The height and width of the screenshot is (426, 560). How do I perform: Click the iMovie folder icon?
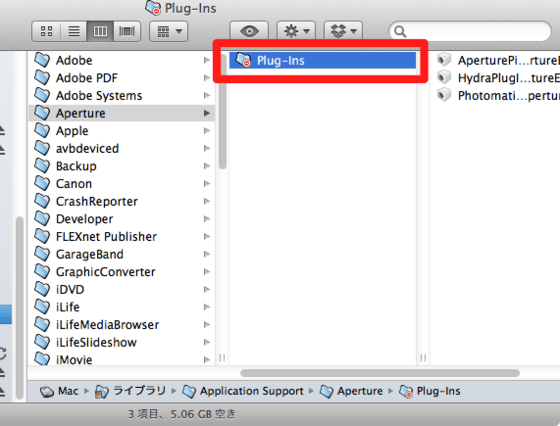pos(42,359)
